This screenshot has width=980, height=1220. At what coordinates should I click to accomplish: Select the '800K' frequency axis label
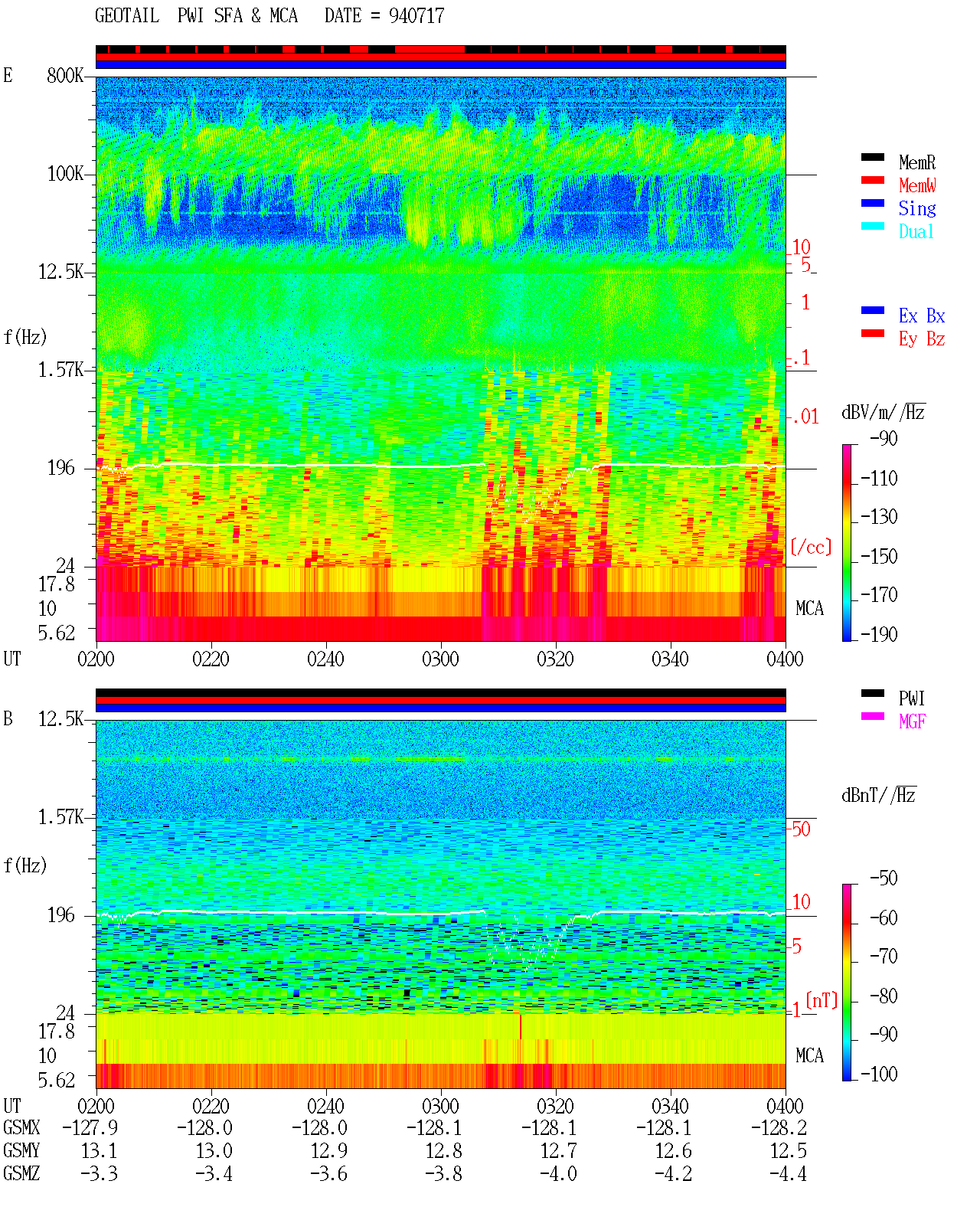click(x=65, y=76)
